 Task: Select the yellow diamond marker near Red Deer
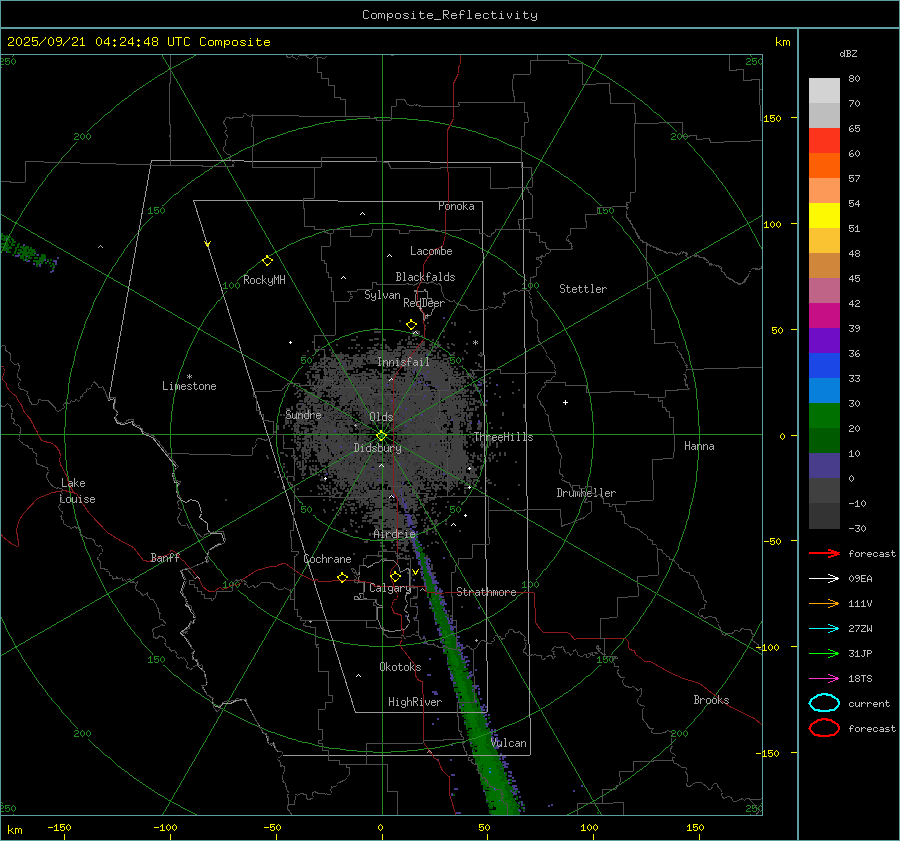[x=411, y=325]
